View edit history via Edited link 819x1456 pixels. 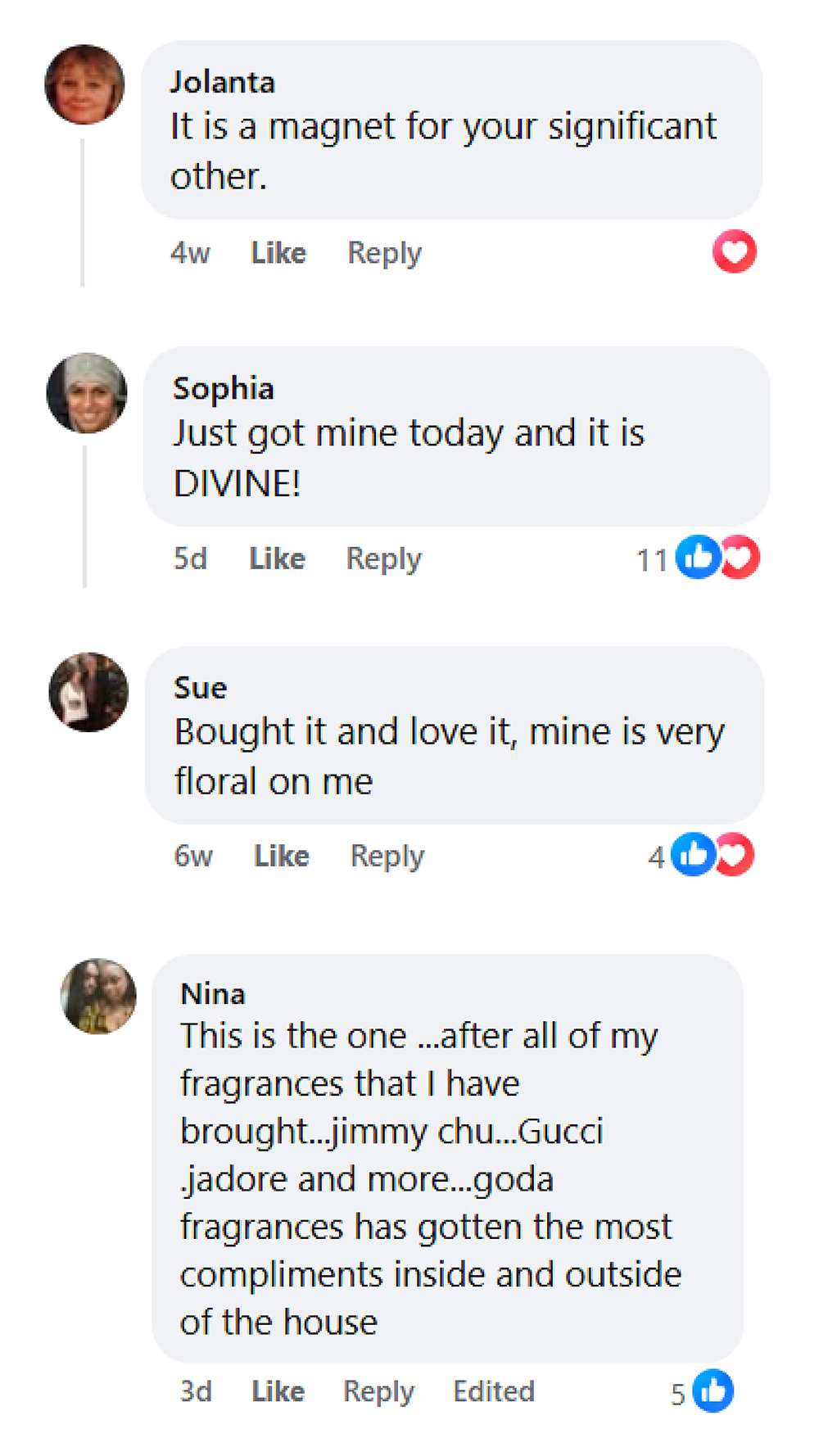tap(494, 1391)
